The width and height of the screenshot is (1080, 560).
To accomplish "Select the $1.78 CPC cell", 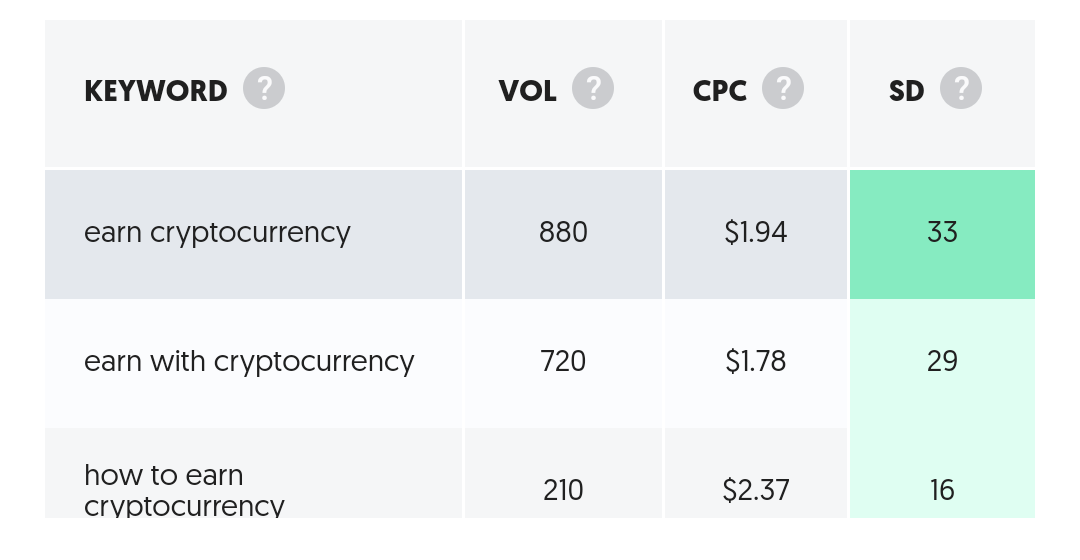I will (x=756, y=363).
